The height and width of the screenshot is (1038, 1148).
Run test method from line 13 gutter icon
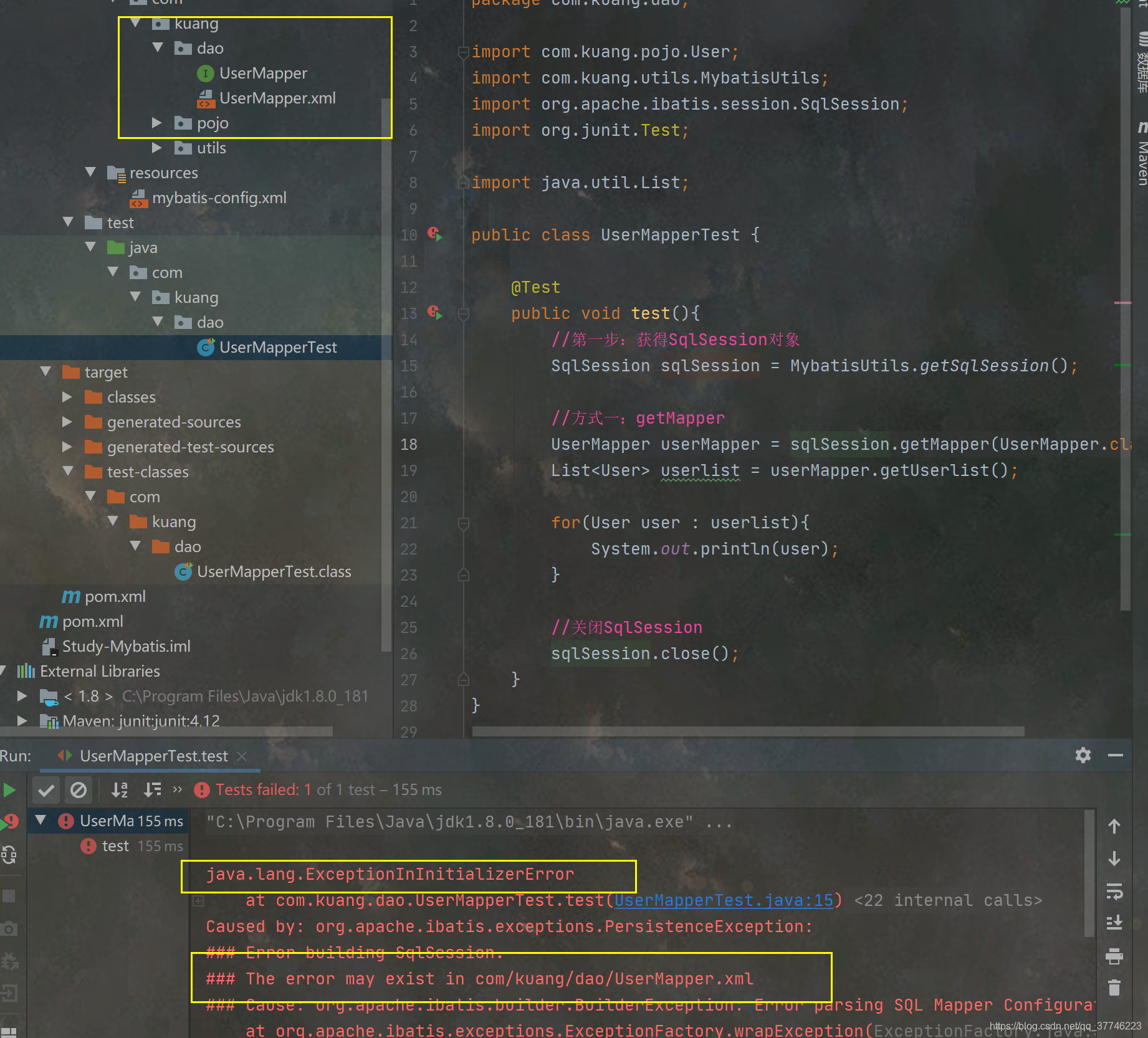tap(435, 313)
